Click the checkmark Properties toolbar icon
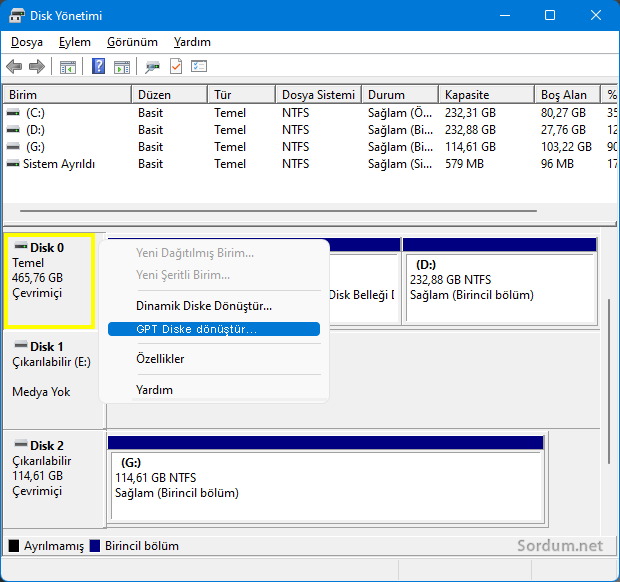Viewport: 620px width, 582px height. (176, 66)
